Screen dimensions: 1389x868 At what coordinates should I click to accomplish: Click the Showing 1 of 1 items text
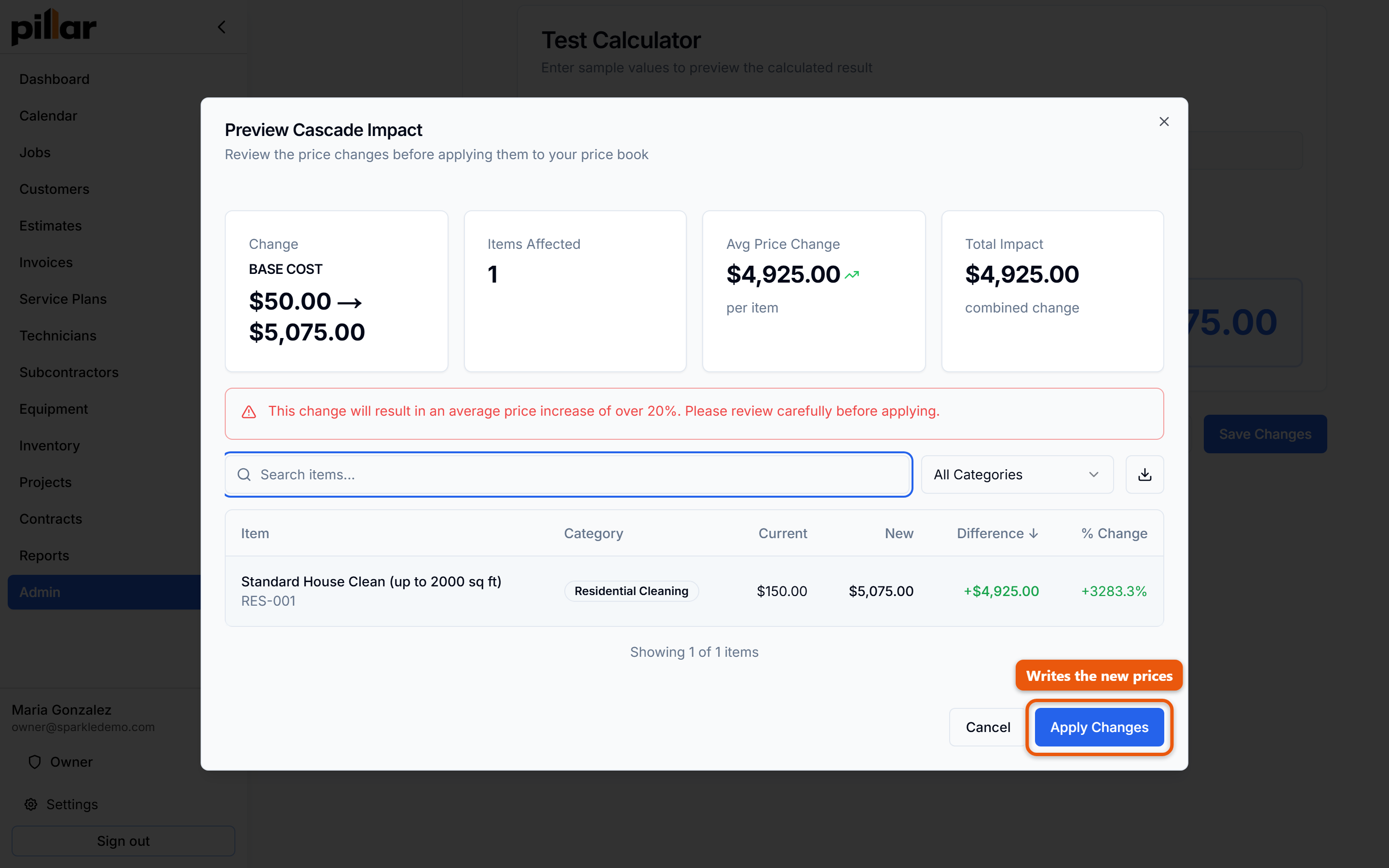(x=694, y=652)
